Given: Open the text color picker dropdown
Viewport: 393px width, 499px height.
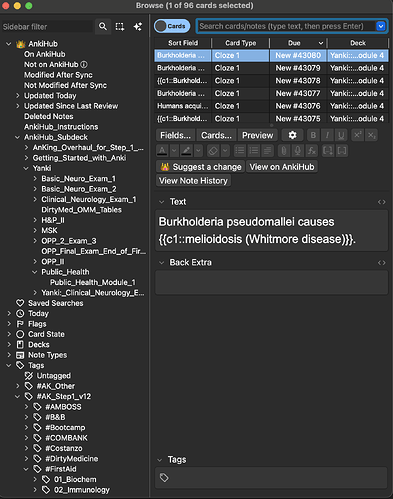Looking at the screenshot, I should 174,151.
